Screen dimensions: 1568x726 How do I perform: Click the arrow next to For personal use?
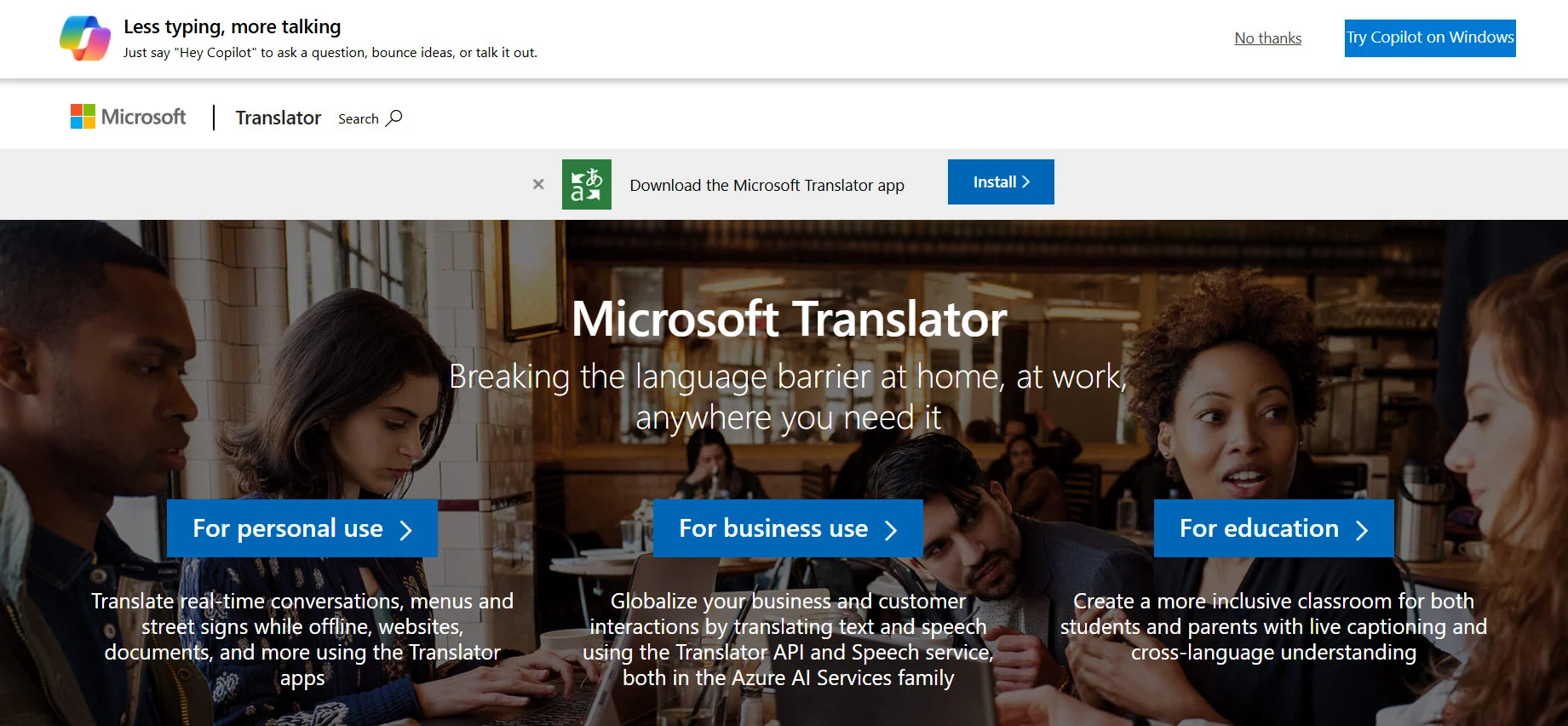[406, 530]
